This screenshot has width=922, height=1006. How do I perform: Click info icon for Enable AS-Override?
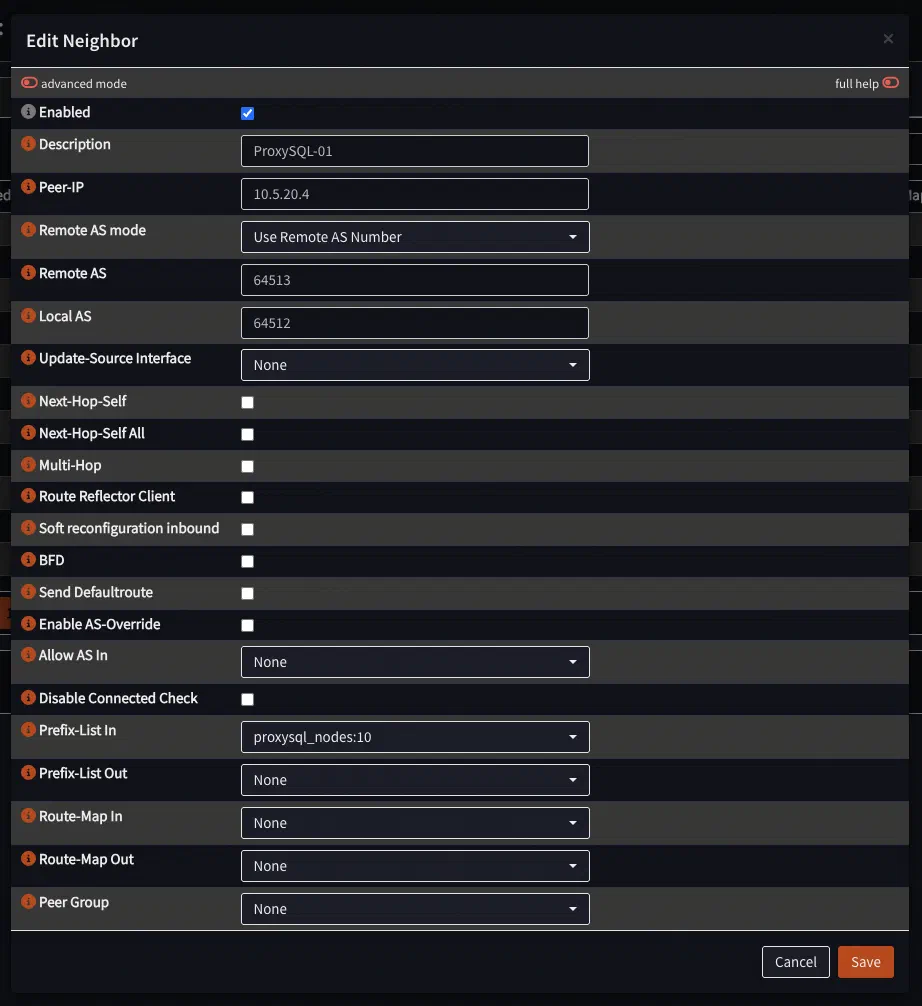[x=28, y=624]
